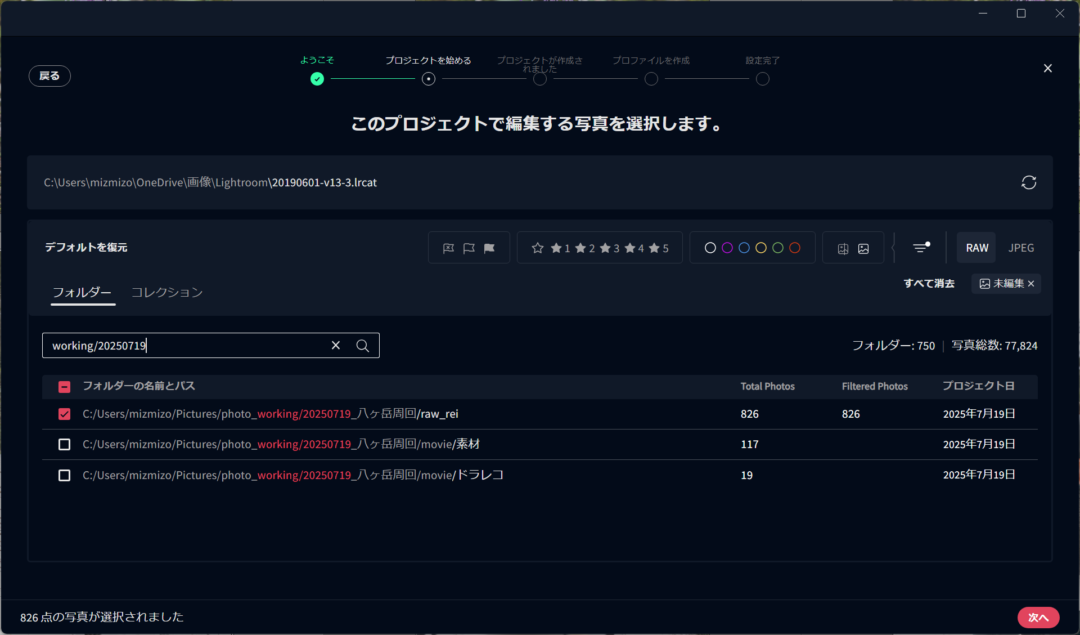Click the 戻る button

tap(50, 76)
